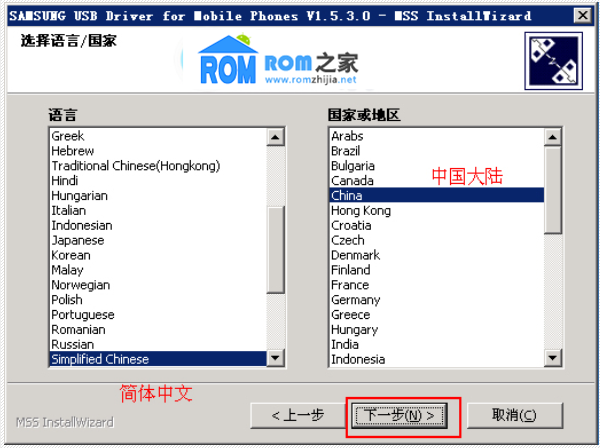Click the Cancel (取消) button
The image size is (600, 448).
click(x=514, y=415)
